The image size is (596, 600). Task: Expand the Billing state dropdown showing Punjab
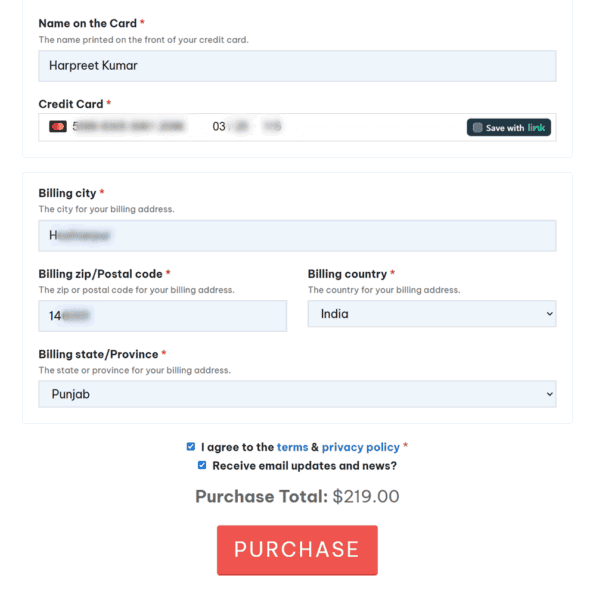point(297,394)
